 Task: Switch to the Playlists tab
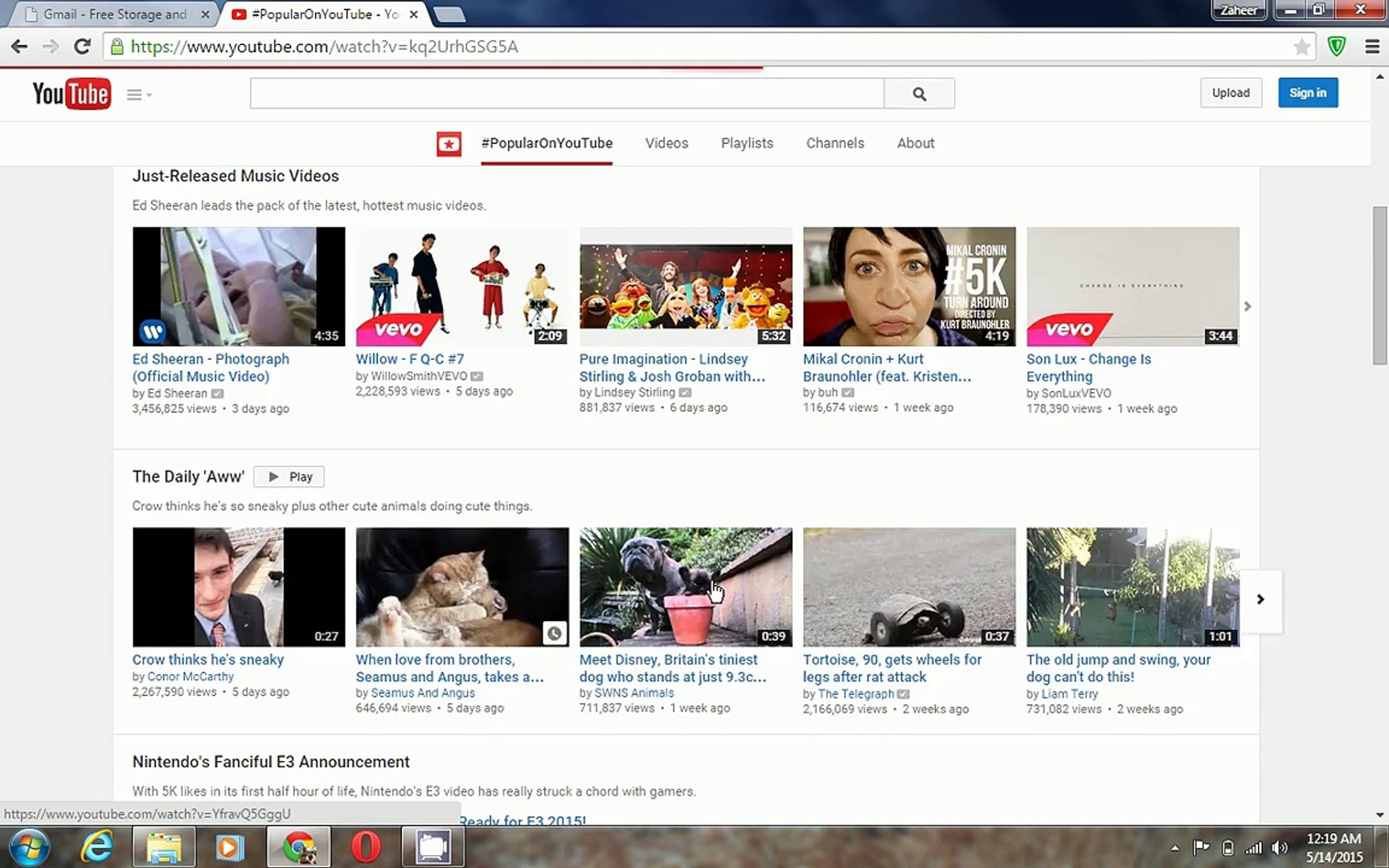point(746,143)
